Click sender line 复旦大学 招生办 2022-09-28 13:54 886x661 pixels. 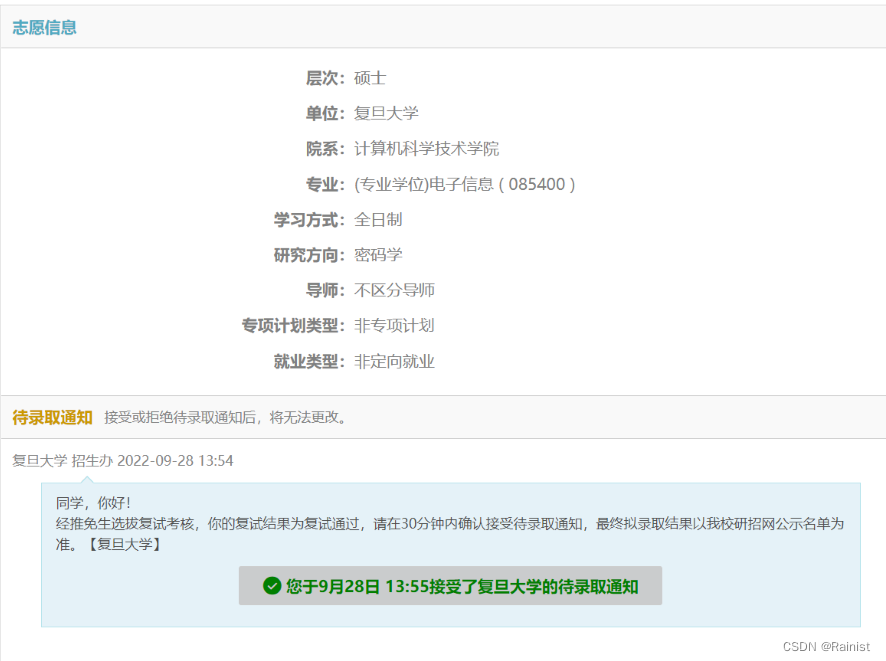click(123, 460)
